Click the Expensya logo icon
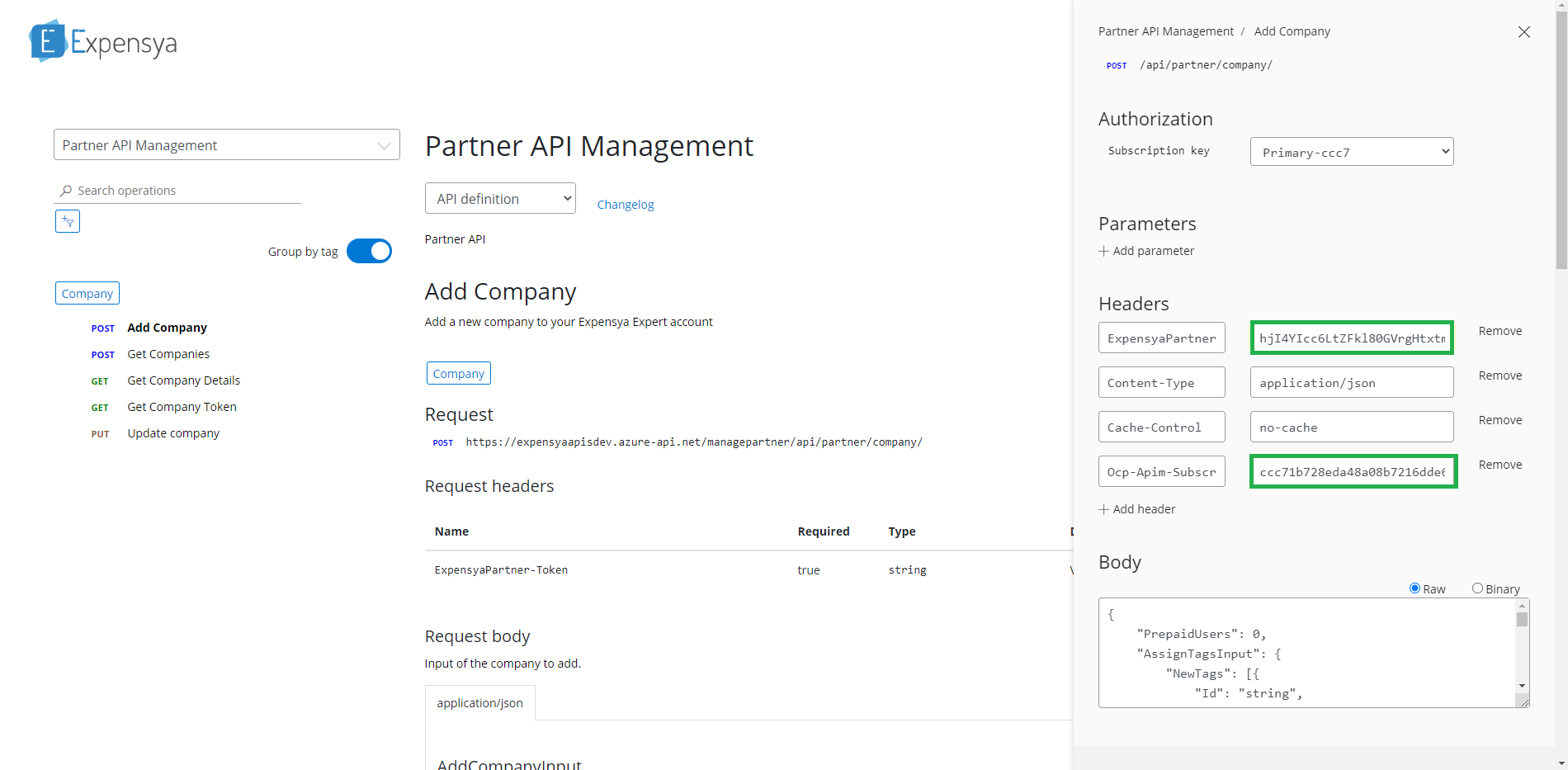Viewport: 1568px width, 770px height. 47,41
